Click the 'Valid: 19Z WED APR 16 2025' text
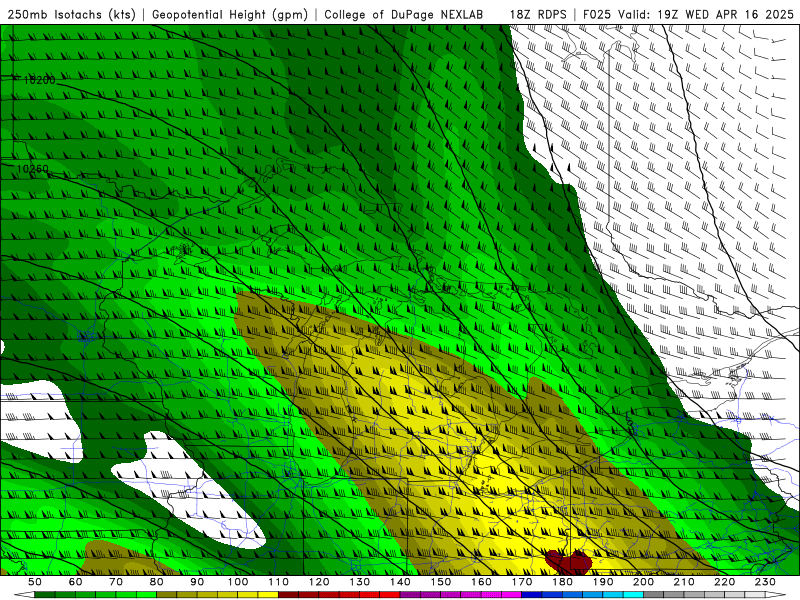Viewport: 800px width, 600px height. (x=706, y=14)
